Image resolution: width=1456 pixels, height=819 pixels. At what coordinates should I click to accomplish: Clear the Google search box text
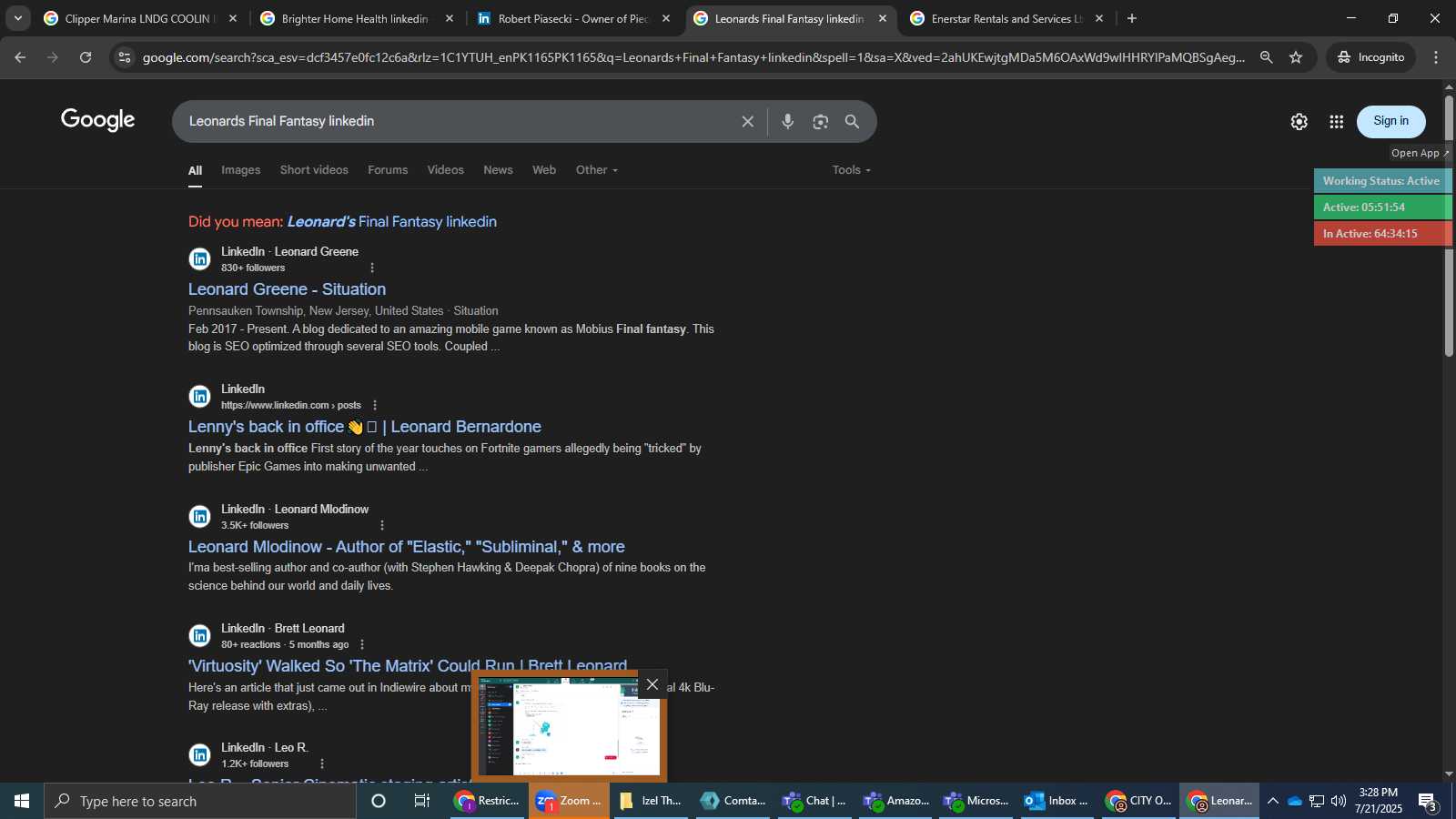pyautogui.click(x=747, y=121)
